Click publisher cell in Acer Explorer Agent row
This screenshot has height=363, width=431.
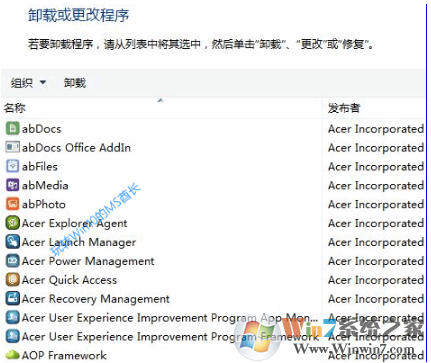click(x=376, y=223)
